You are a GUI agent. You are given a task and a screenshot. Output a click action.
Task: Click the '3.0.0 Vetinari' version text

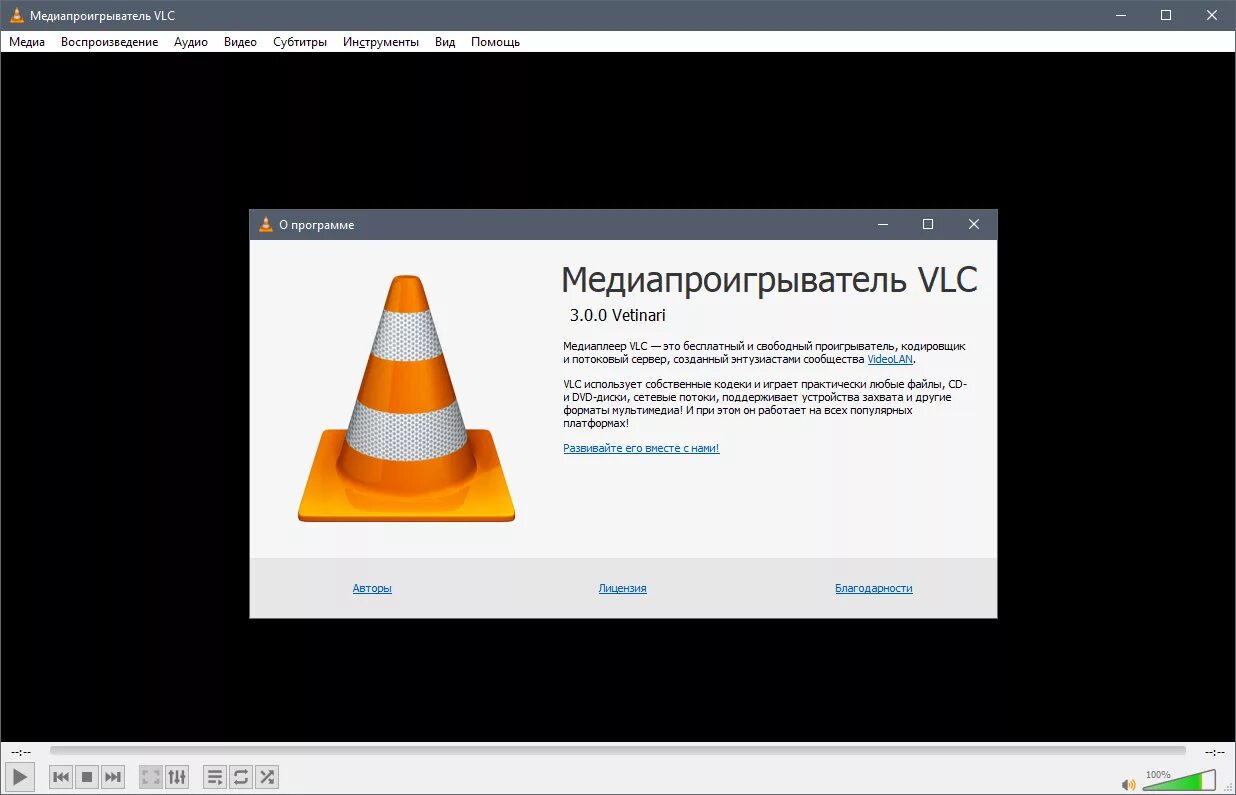(617, 315)
